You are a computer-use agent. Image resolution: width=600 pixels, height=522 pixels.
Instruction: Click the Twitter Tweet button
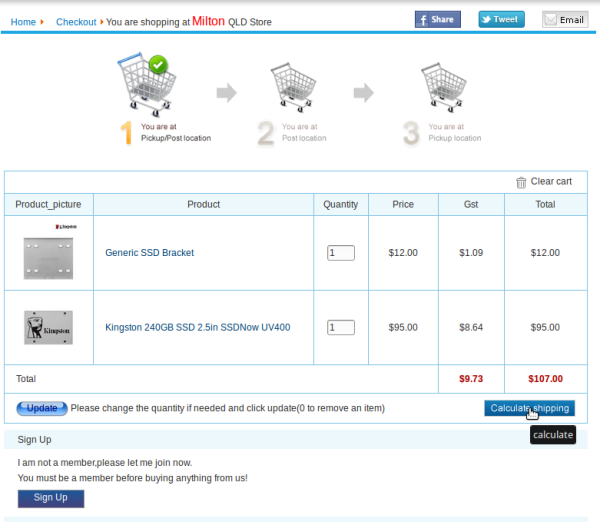pyautogui.click(x=501, y=19)
